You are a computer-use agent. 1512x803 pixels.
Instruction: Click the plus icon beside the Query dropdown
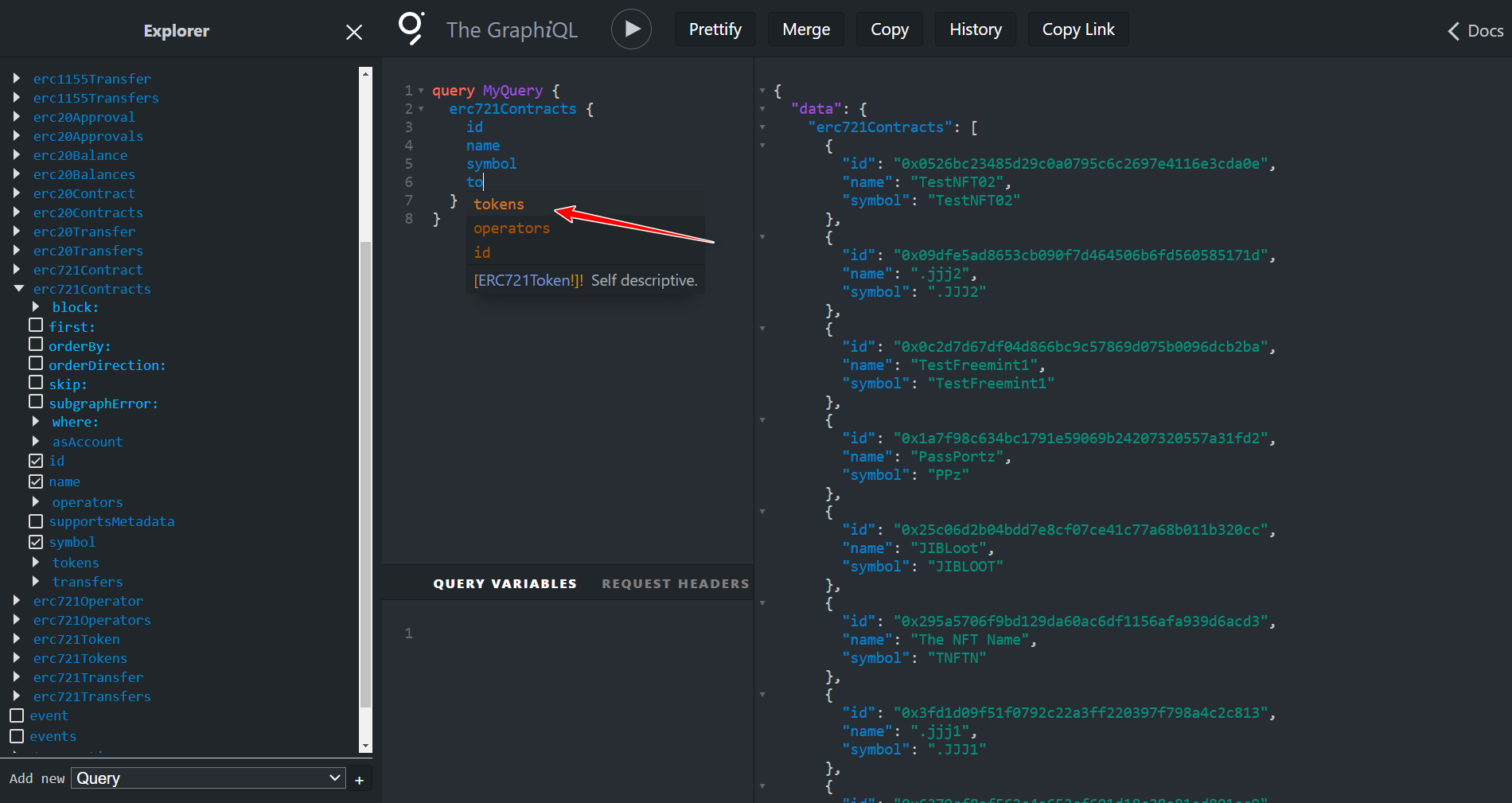tap(359, 780)
